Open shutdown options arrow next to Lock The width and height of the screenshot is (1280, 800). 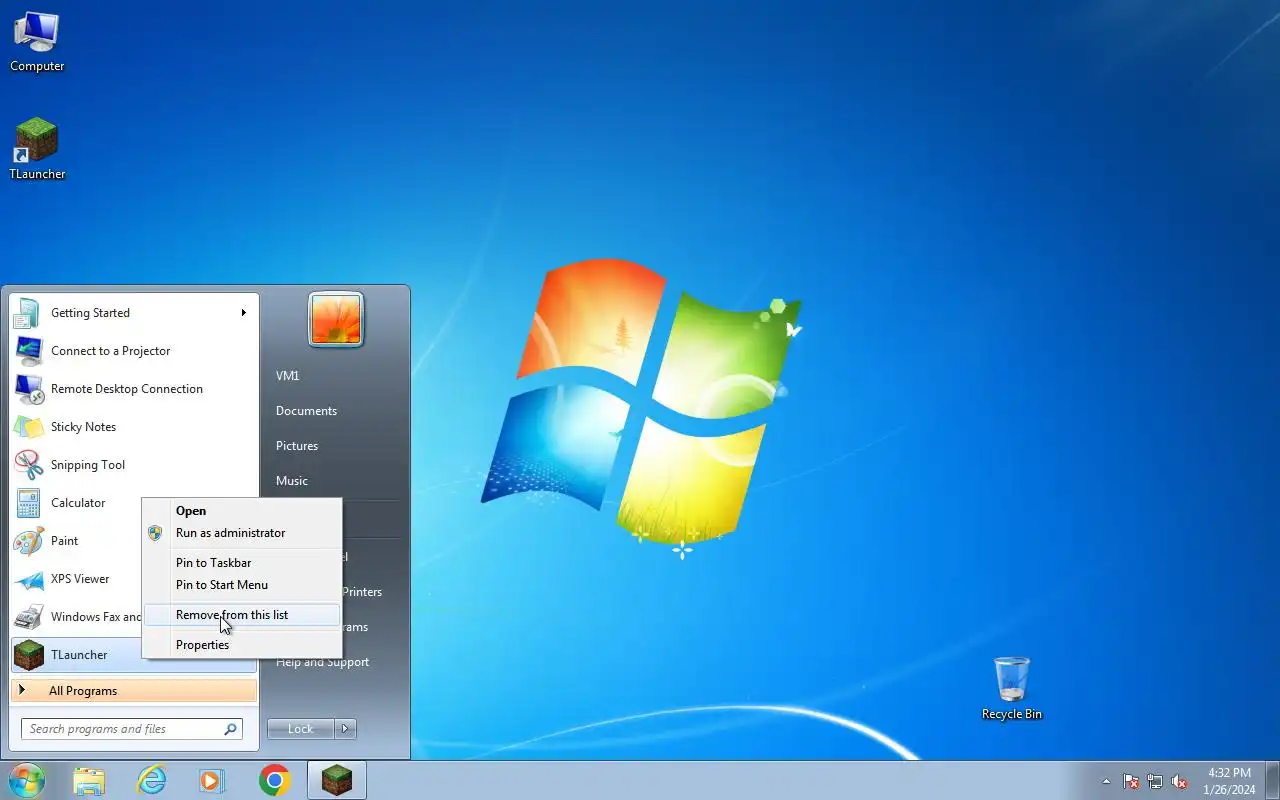click(x=345, y=729)
